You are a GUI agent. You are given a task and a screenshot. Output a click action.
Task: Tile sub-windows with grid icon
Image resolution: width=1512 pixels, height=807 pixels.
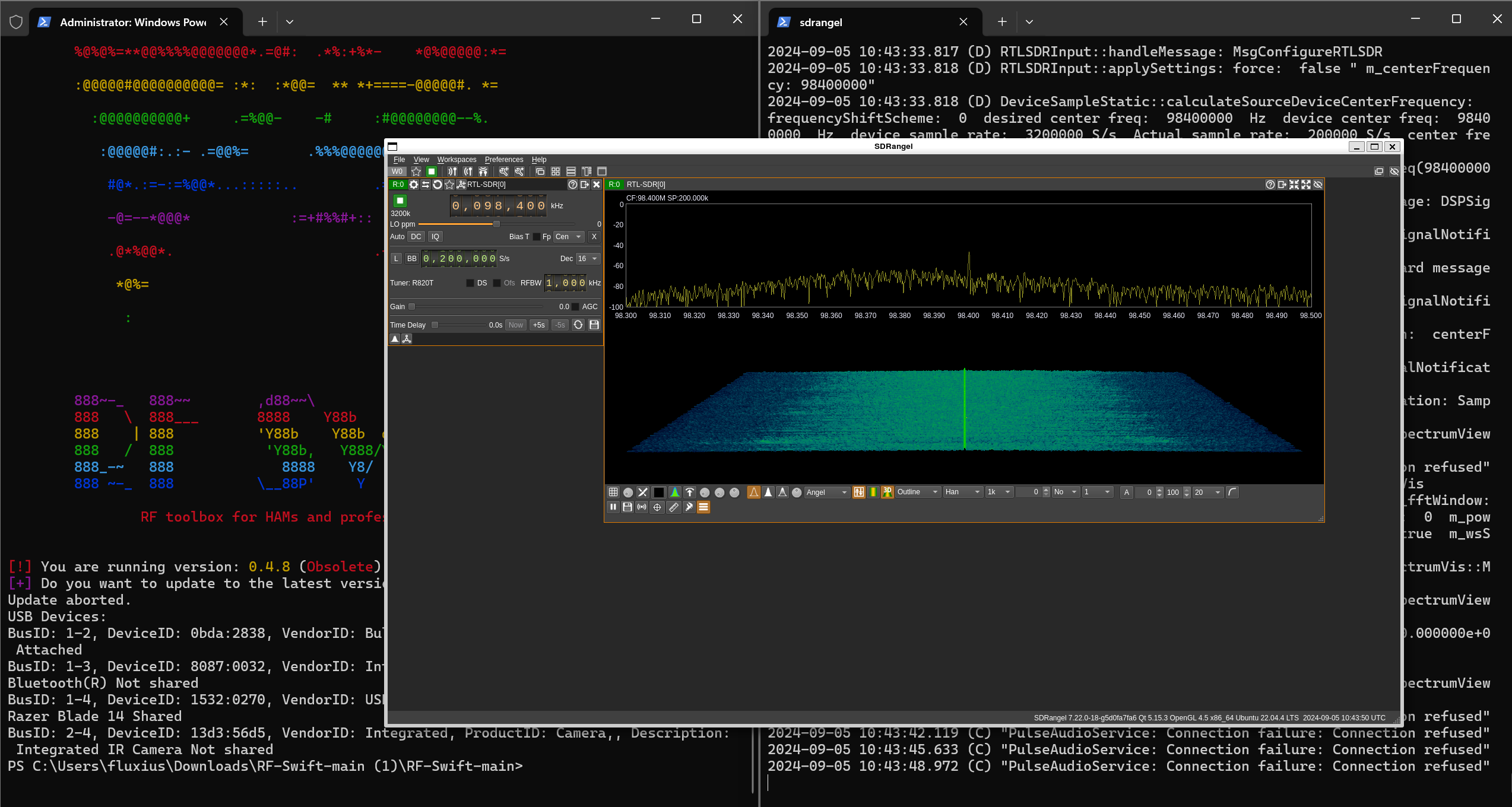pos(556,171)
